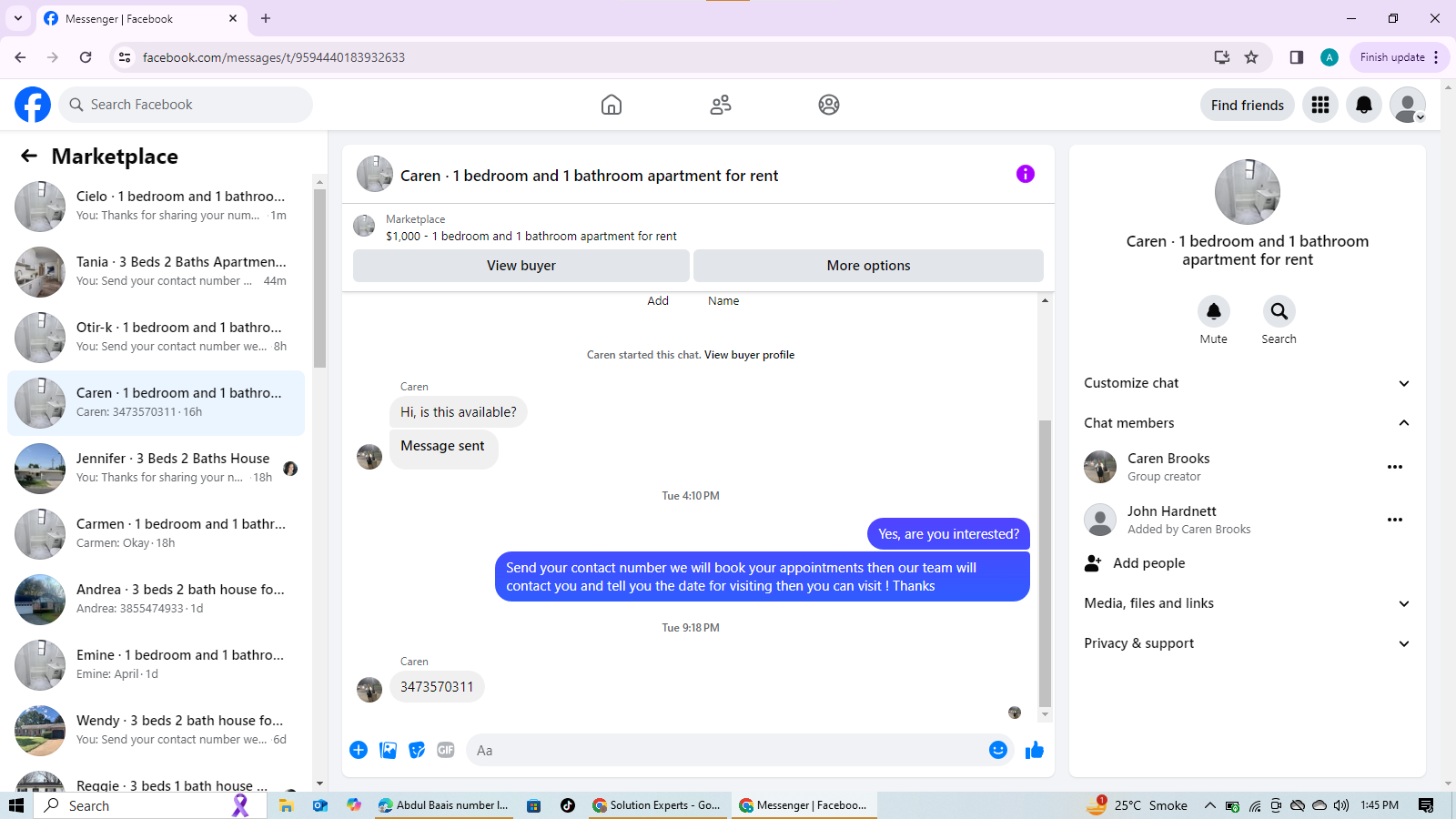Image resolution: width=1456 pixels, height=819 pixels.
Task: Choose a GIF from the composer
Action: click(x=446, y=750)
